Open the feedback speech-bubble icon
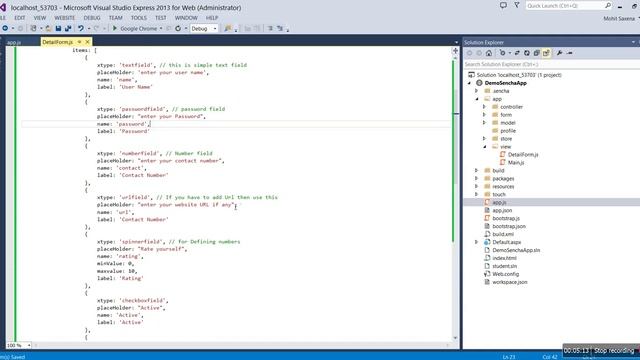The height and width of the screenshot is (360, 640). (503, 5)
